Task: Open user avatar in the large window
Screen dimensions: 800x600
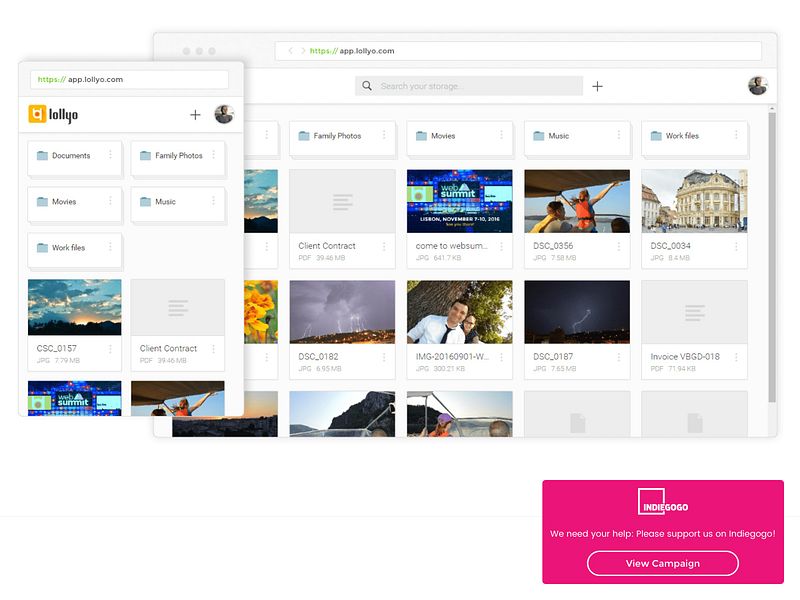Action: click(x=758, y=86)
